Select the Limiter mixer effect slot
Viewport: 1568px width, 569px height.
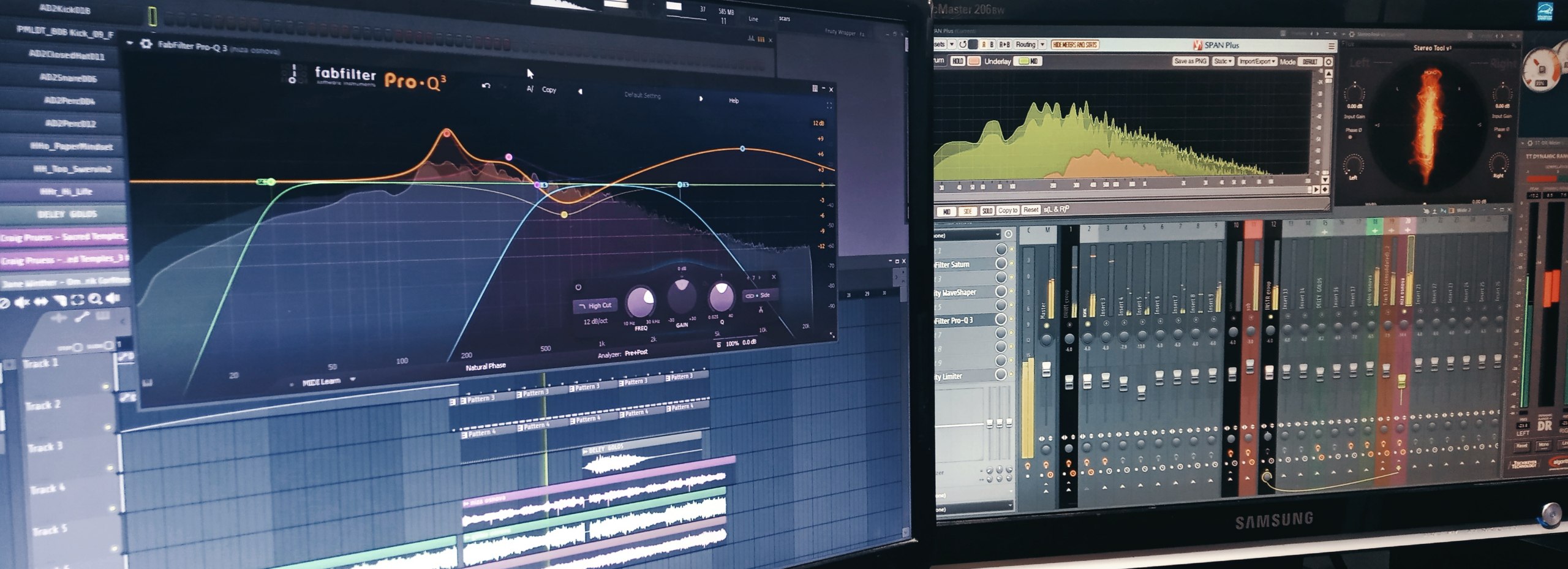pyautogui.click(x=965, y=376)
